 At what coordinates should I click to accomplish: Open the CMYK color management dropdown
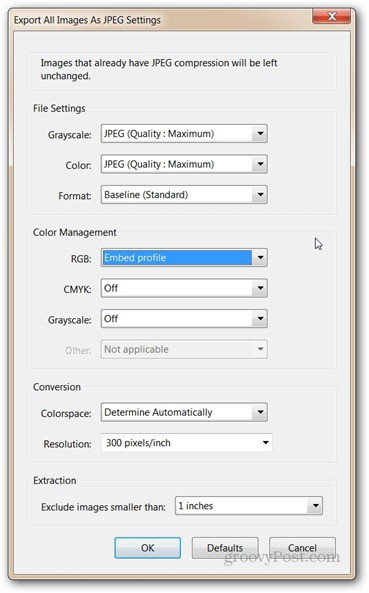(184, 288)
